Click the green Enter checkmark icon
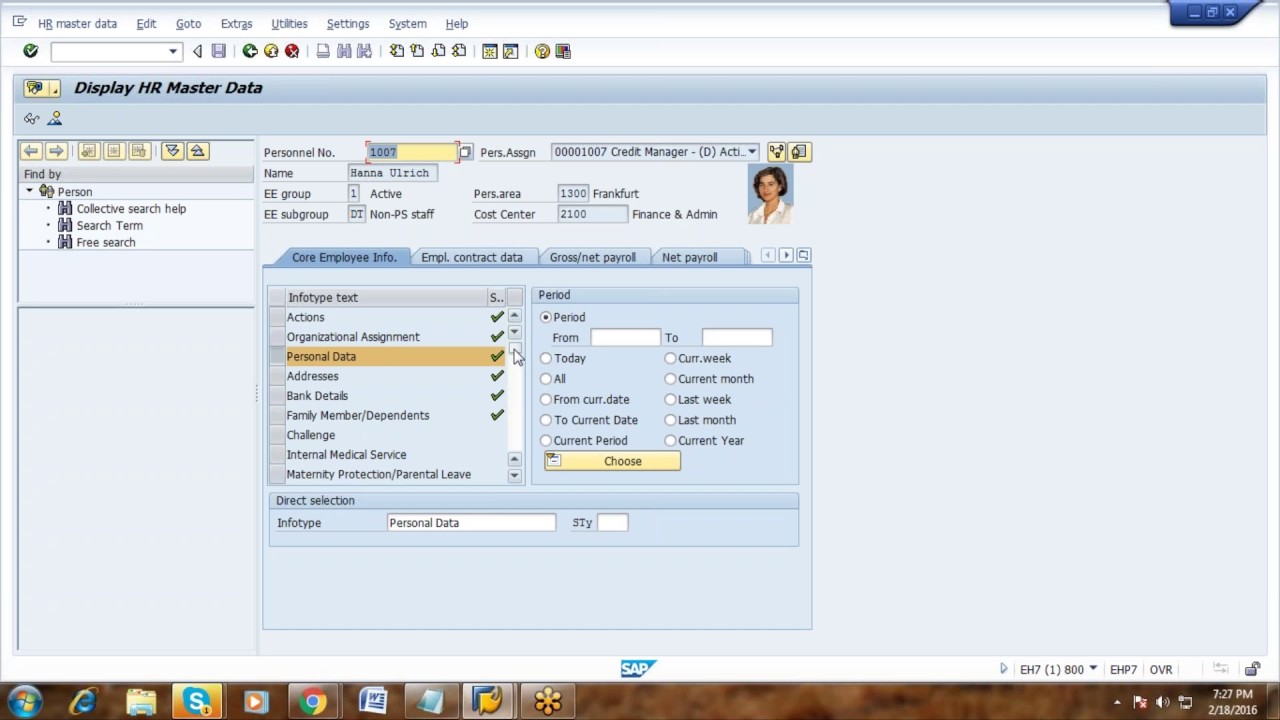This screenshot has width=1280, height=720. click(30, 51)
